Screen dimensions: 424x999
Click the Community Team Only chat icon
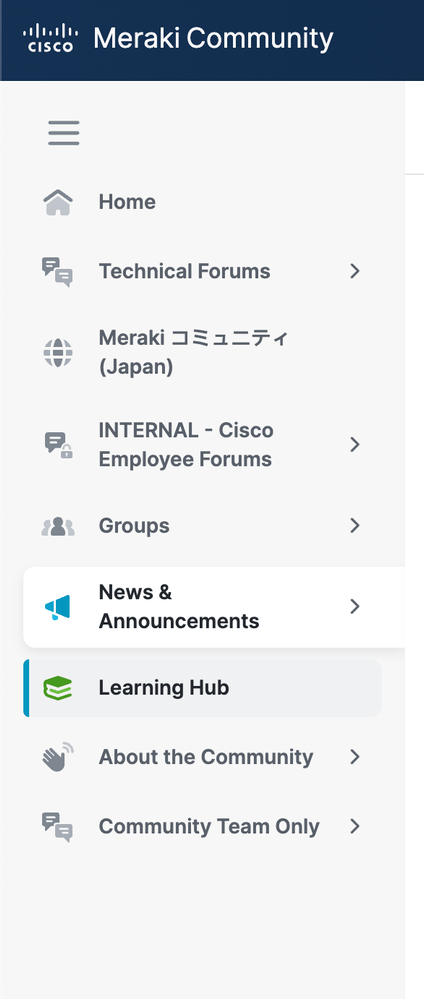[57, 827]
